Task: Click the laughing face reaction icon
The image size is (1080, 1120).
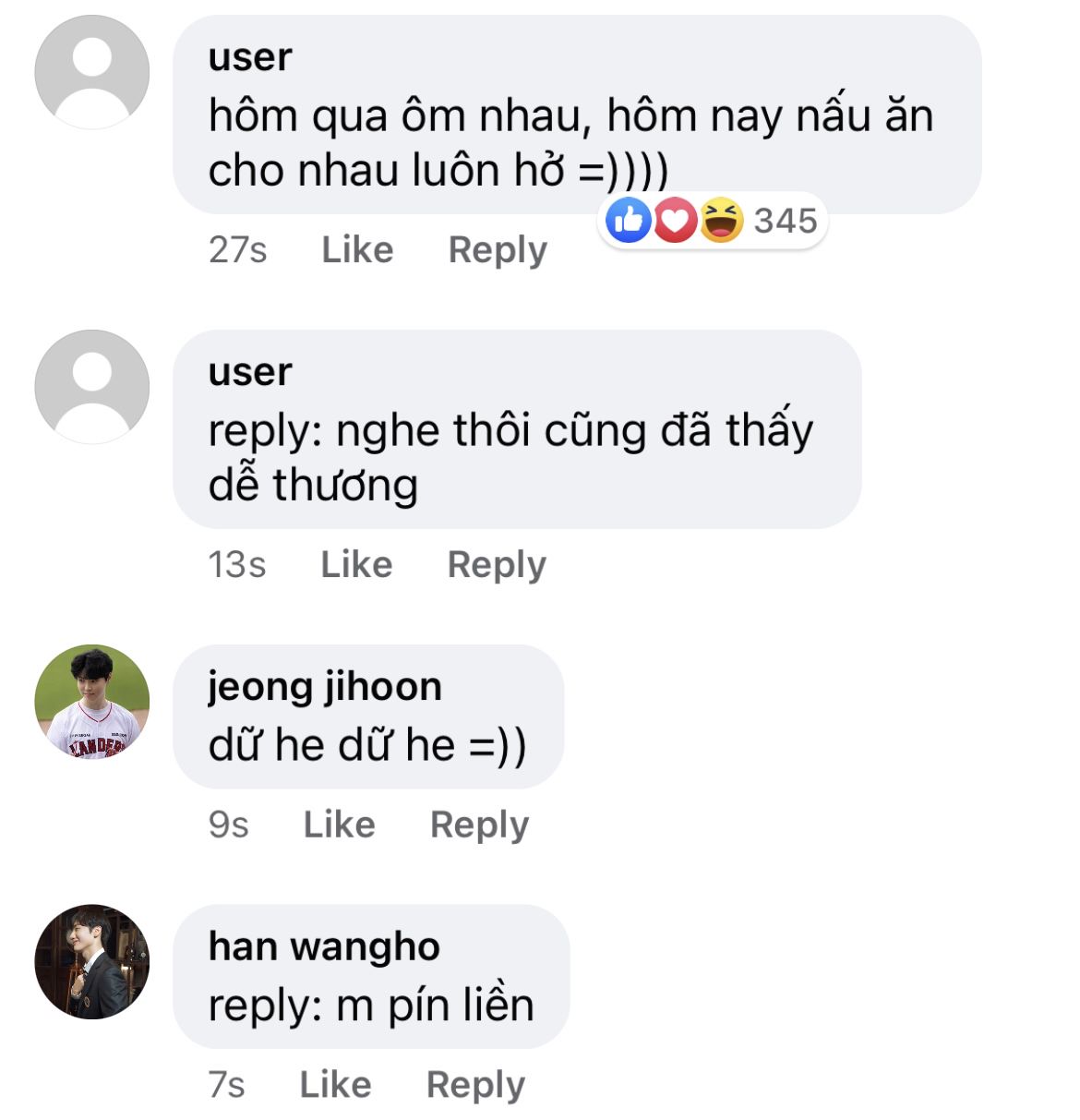Action: (x=721, y=221)
